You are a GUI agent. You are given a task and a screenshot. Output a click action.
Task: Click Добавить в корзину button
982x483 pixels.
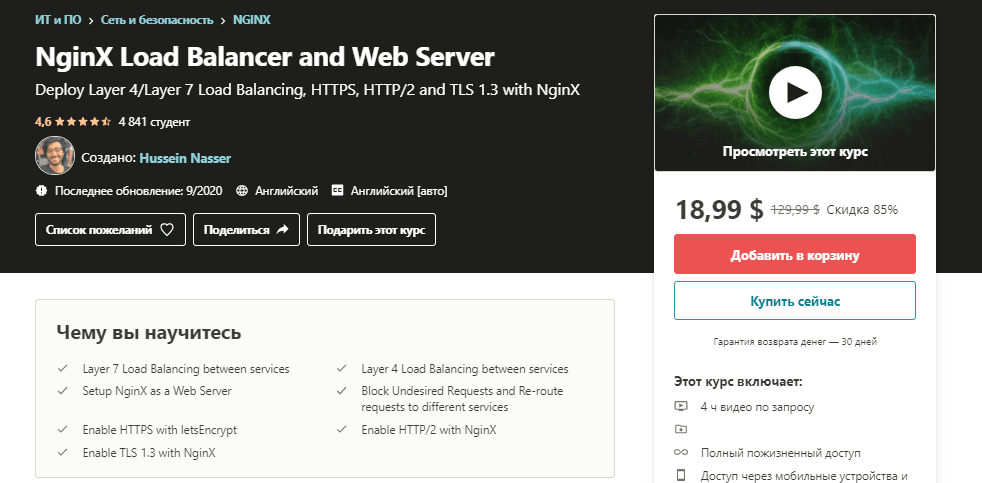tap(795, 254)
